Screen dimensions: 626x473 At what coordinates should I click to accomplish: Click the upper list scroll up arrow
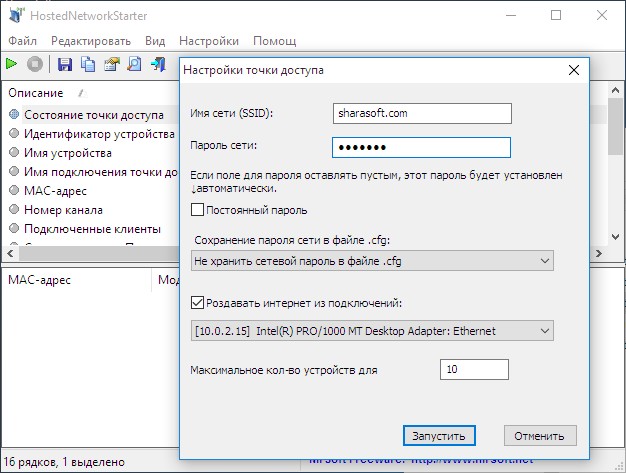[x=615, y=90]
